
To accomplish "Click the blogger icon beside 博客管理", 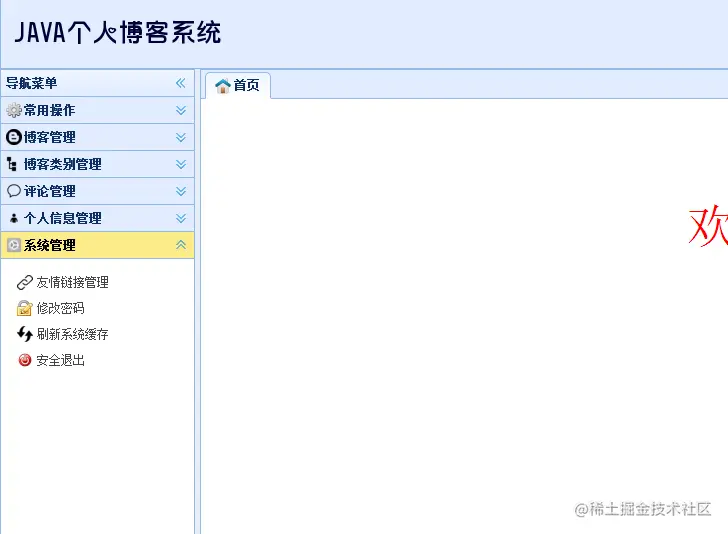I will (14, 137).
